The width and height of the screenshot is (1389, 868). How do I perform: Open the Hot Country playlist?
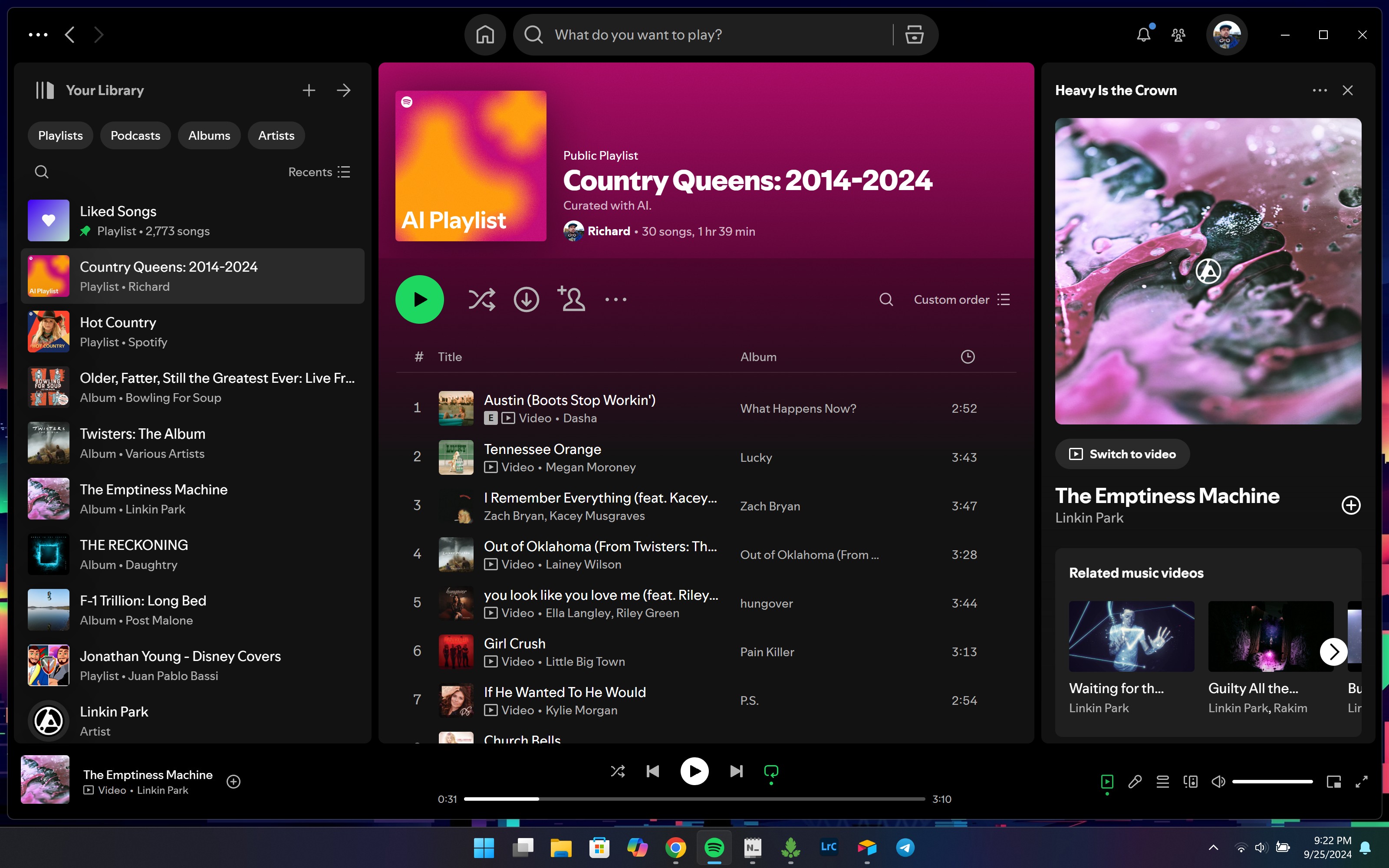click(193, 332)
